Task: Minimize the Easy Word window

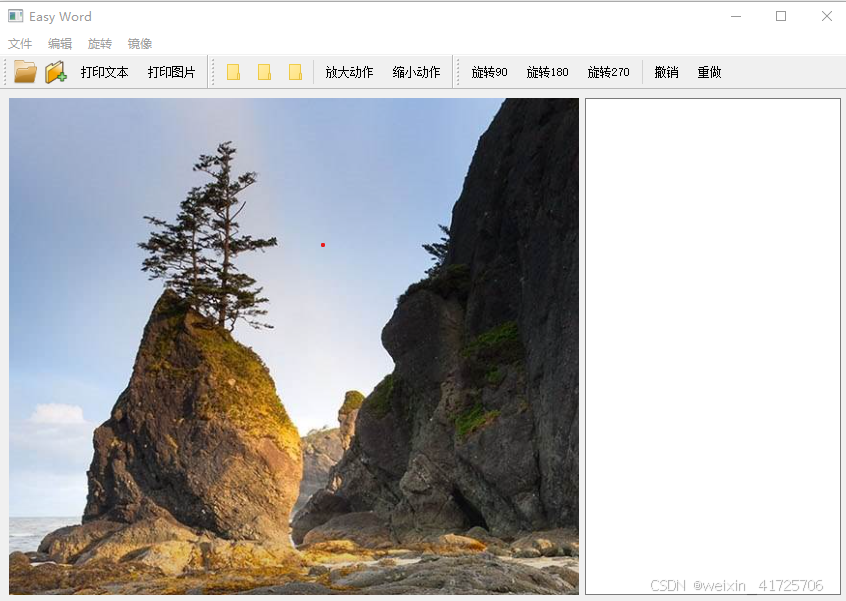Action: point(736,16)
